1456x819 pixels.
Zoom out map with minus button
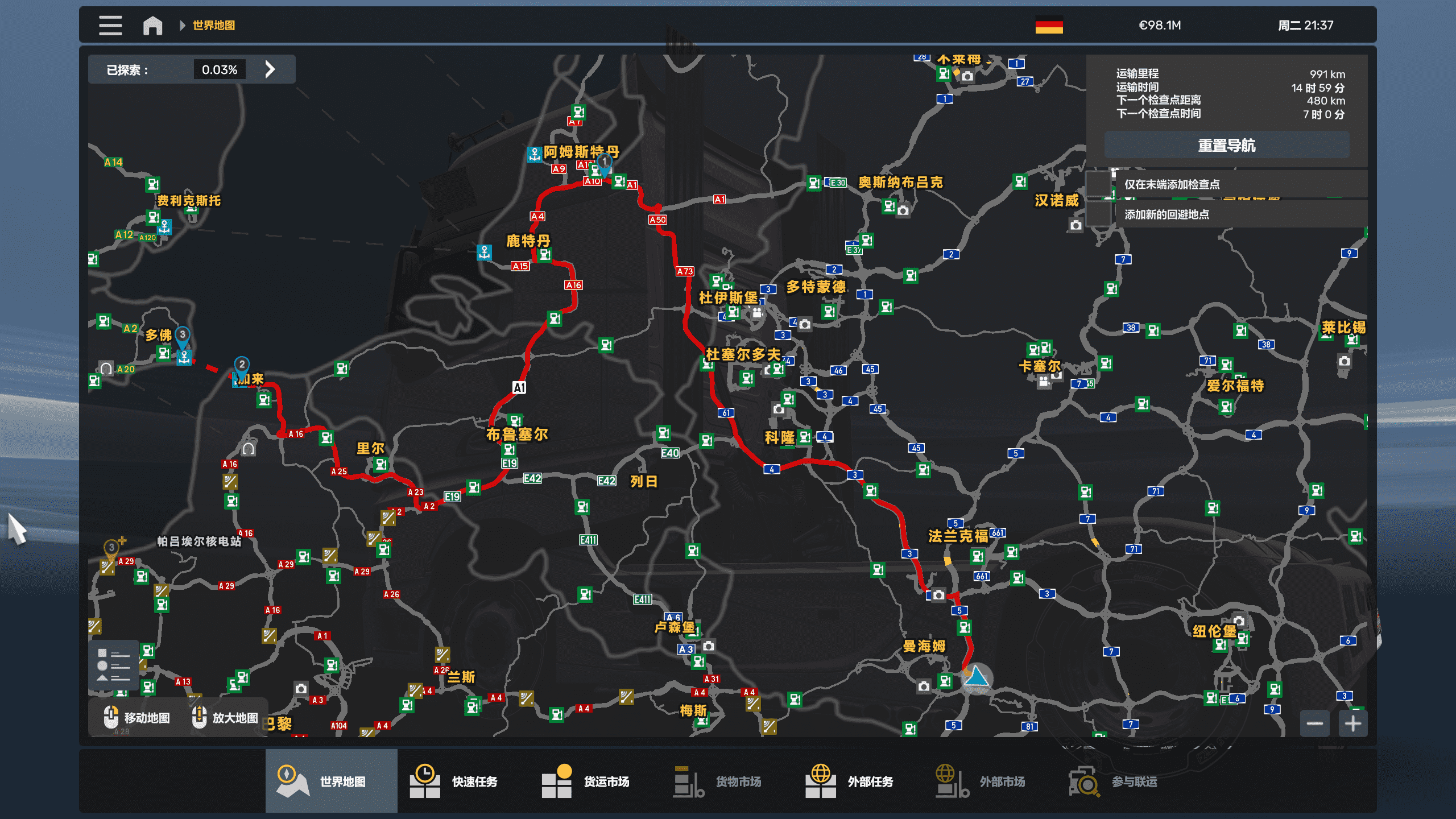point(1314,723)
